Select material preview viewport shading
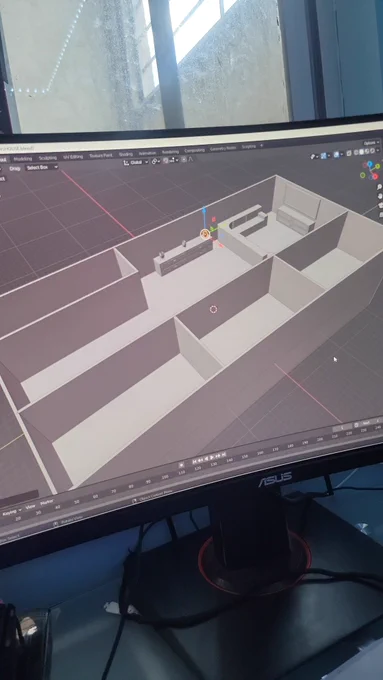The image size is (383, 680). pos(367,151)
